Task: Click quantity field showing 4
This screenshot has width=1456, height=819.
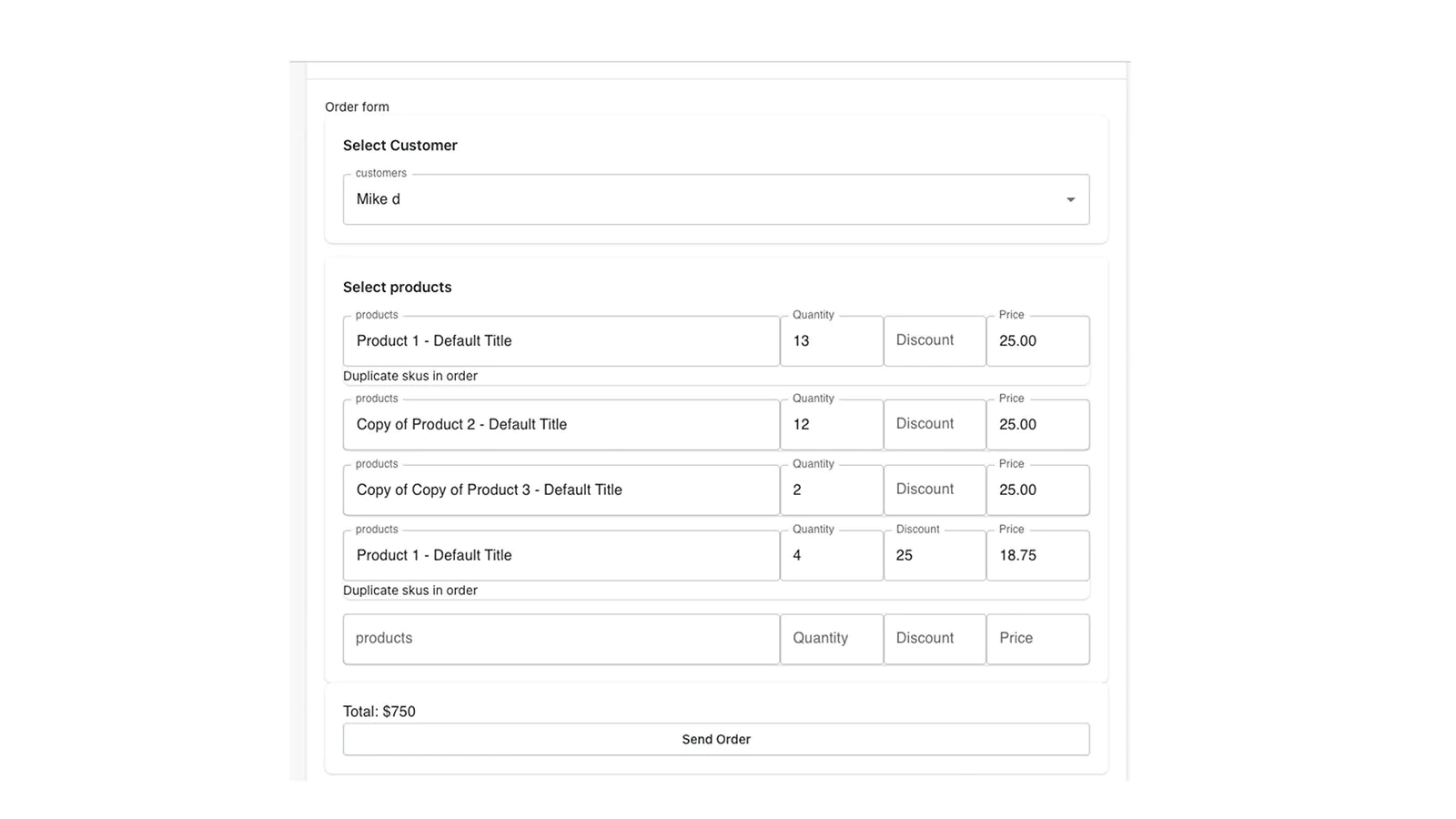Action: 831,556
